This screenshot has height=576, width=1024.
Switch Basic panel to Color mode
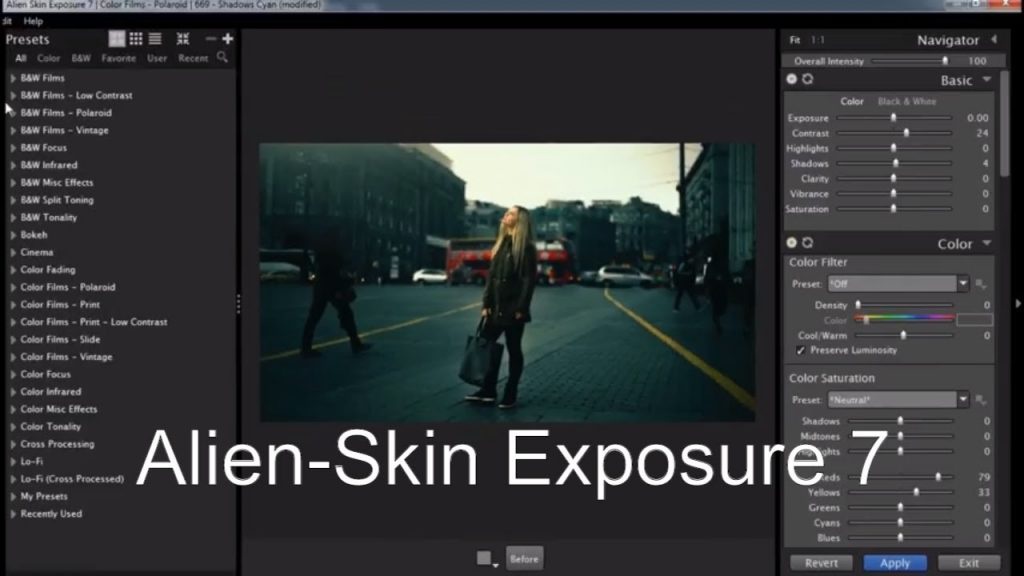pyautogui.click(x=852, y=101)
